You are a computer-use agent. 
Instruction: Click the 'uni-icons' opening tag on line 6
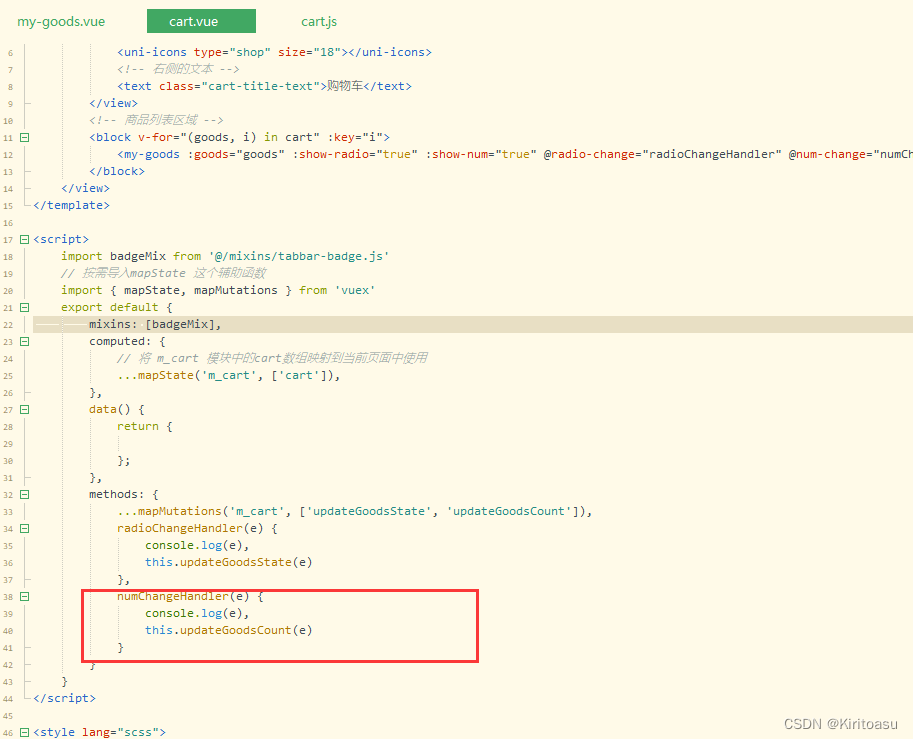tap(152, 52)
